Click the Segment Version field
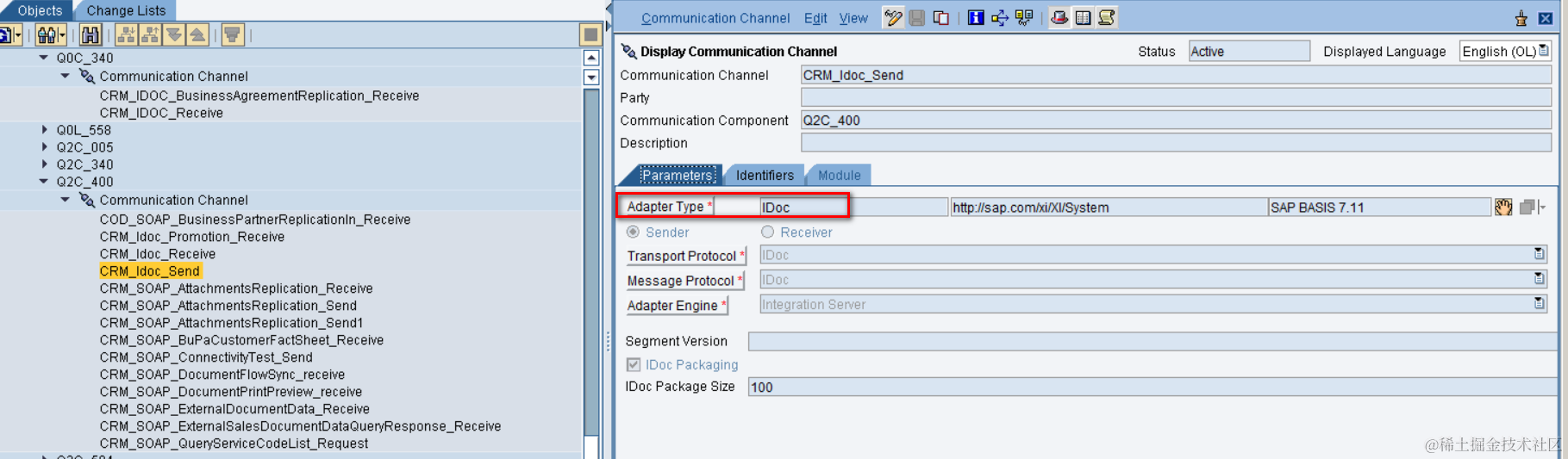The image size is (1568, 459). 1152,342
